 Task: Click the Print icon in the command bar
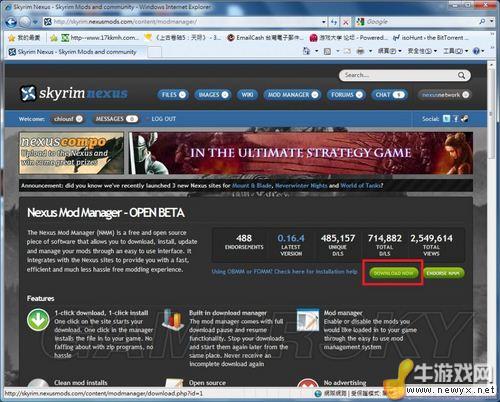[x=360, y=51]
